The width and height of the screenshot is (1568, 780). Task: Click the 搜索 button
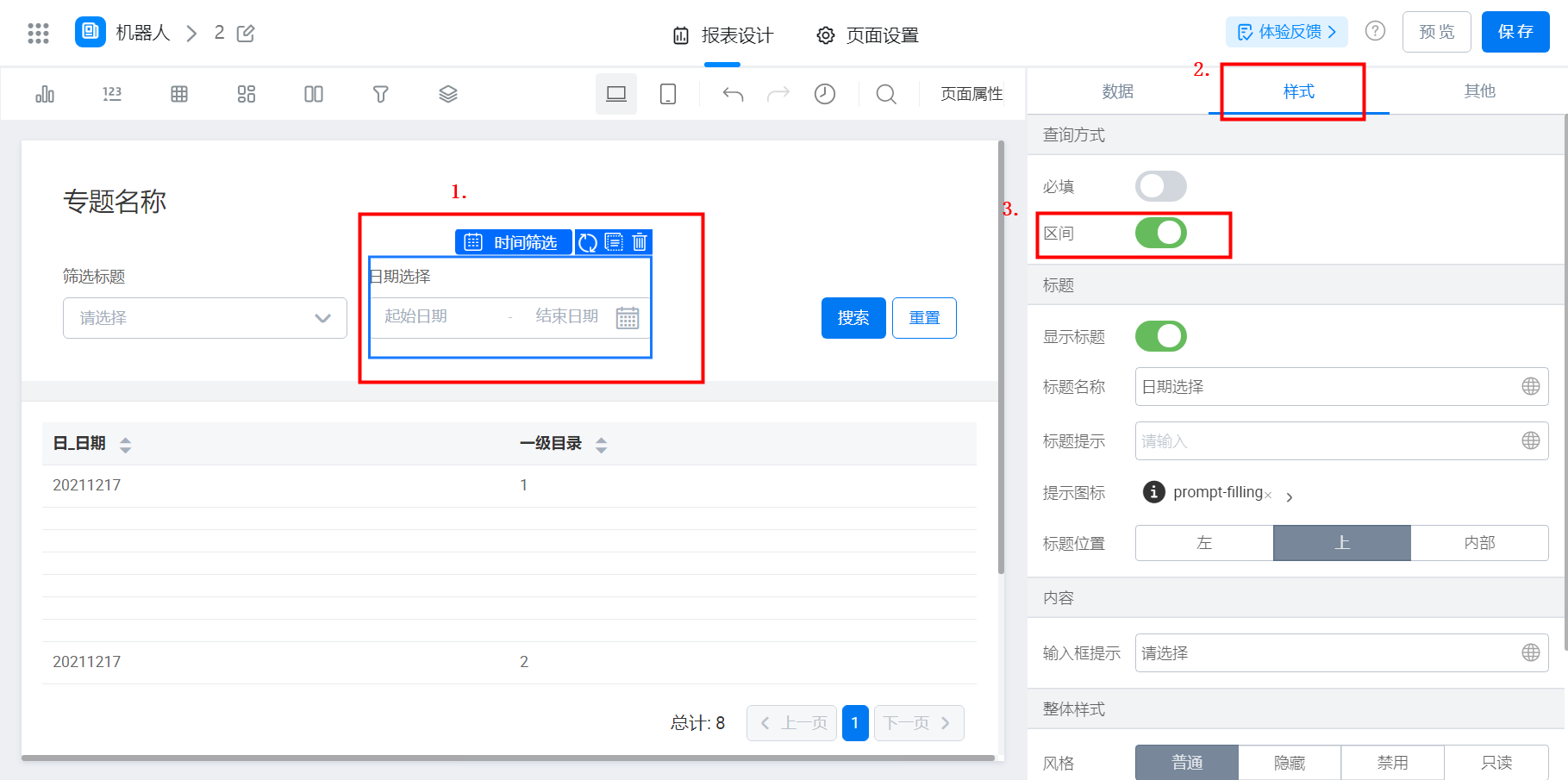[x=853, y=318]
